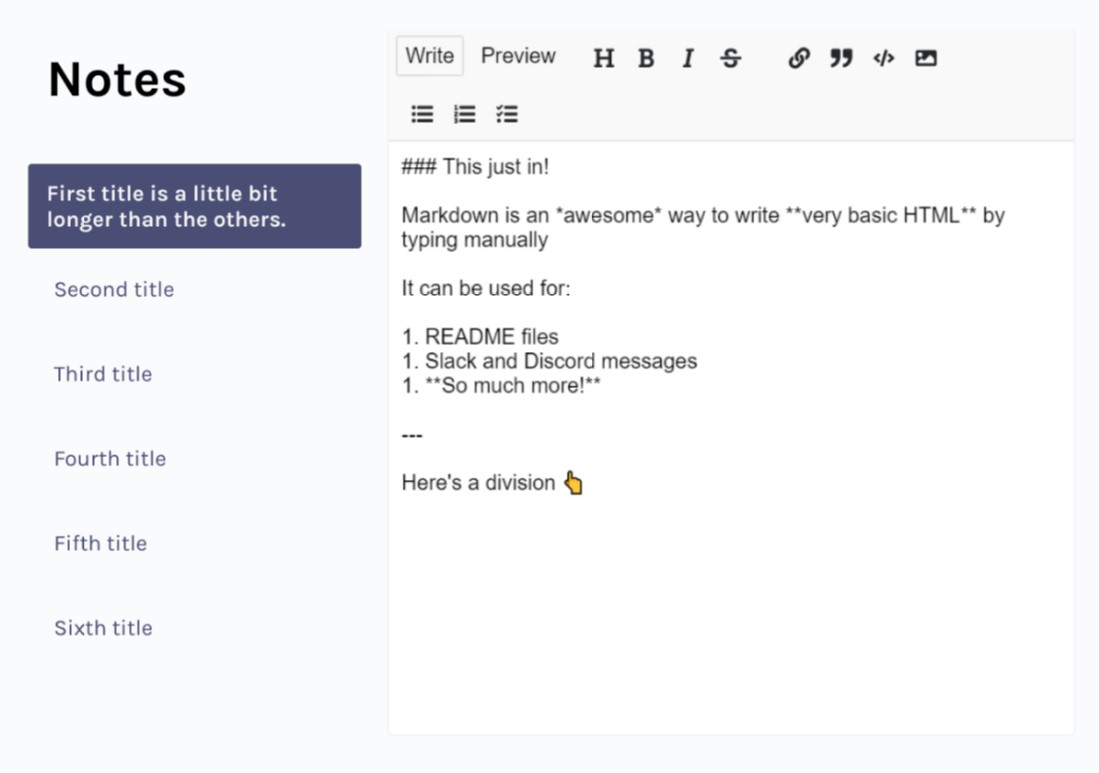Apply italic formatting
This screenshot has height=773, width=1099.
tap(688, 58)
